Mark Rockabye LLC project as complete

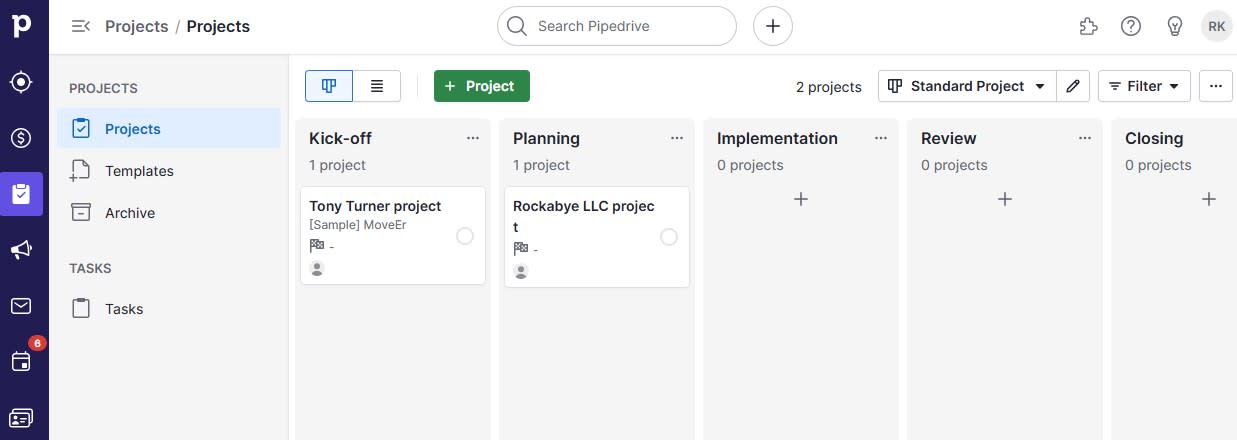(669, 237)
